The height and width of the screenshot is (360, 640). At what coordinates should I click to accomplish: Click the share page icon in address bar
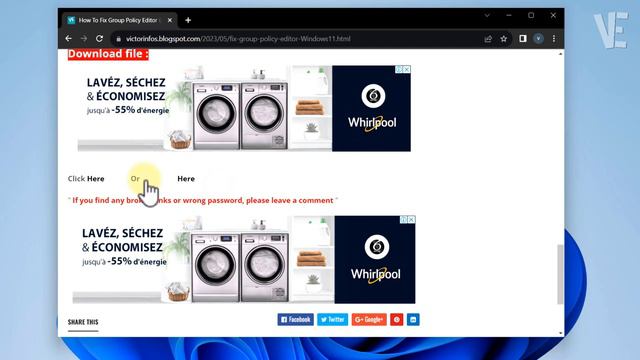point(488,39)
